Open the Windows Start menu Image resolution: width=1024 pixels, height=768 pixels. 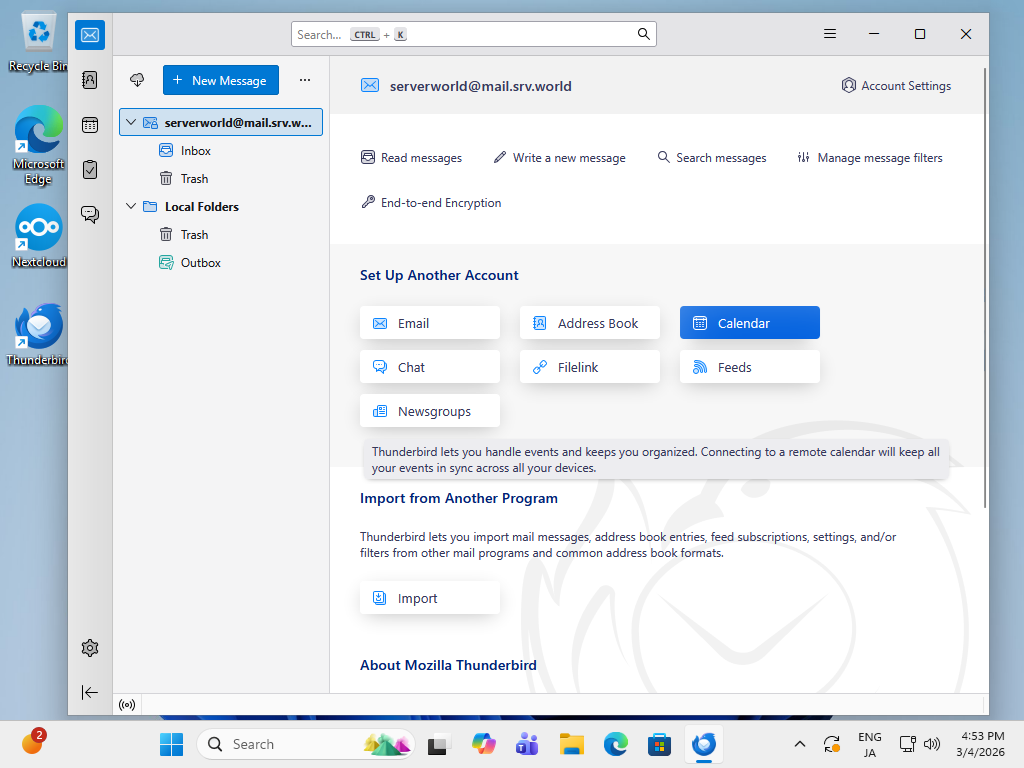point(171,744)
